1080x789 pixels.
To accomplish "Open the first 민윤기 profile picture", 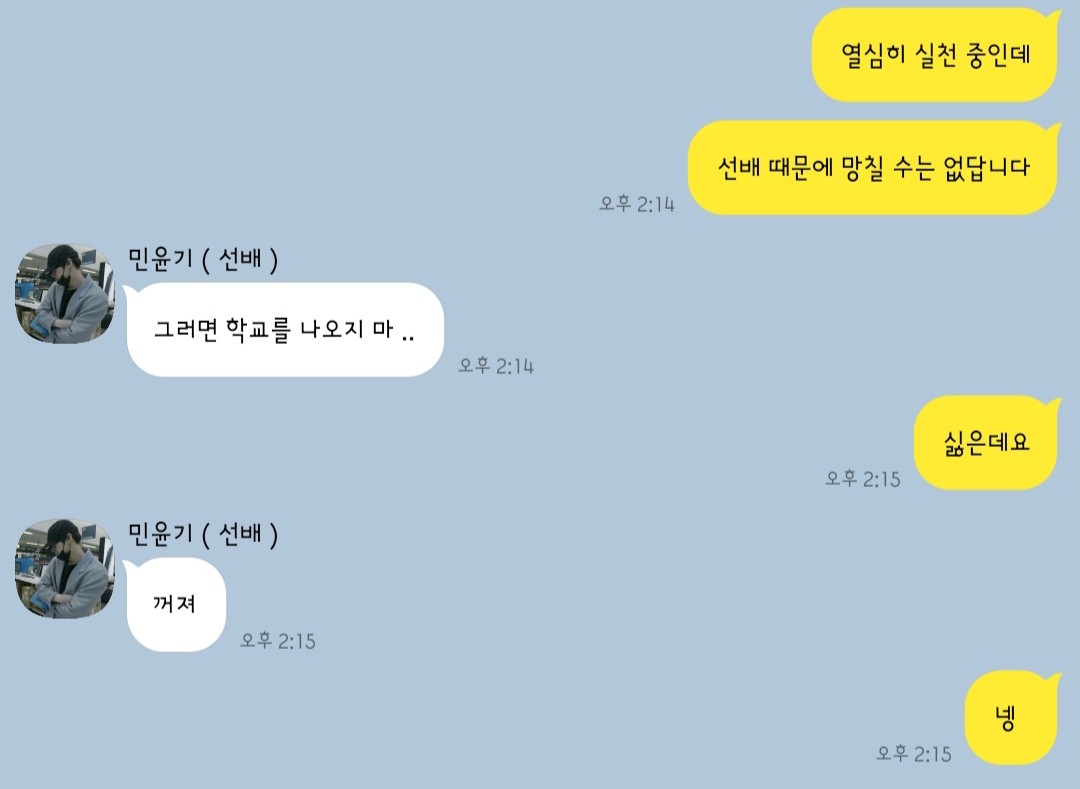I will (65, 293).
